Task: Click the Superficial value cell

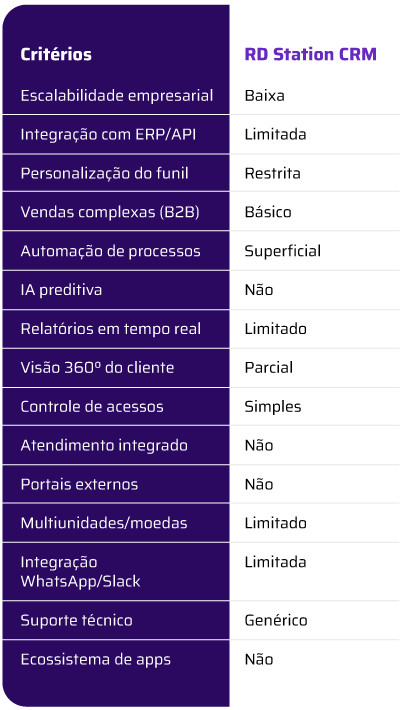Action: pyautogui.click(x=283, y=251)
